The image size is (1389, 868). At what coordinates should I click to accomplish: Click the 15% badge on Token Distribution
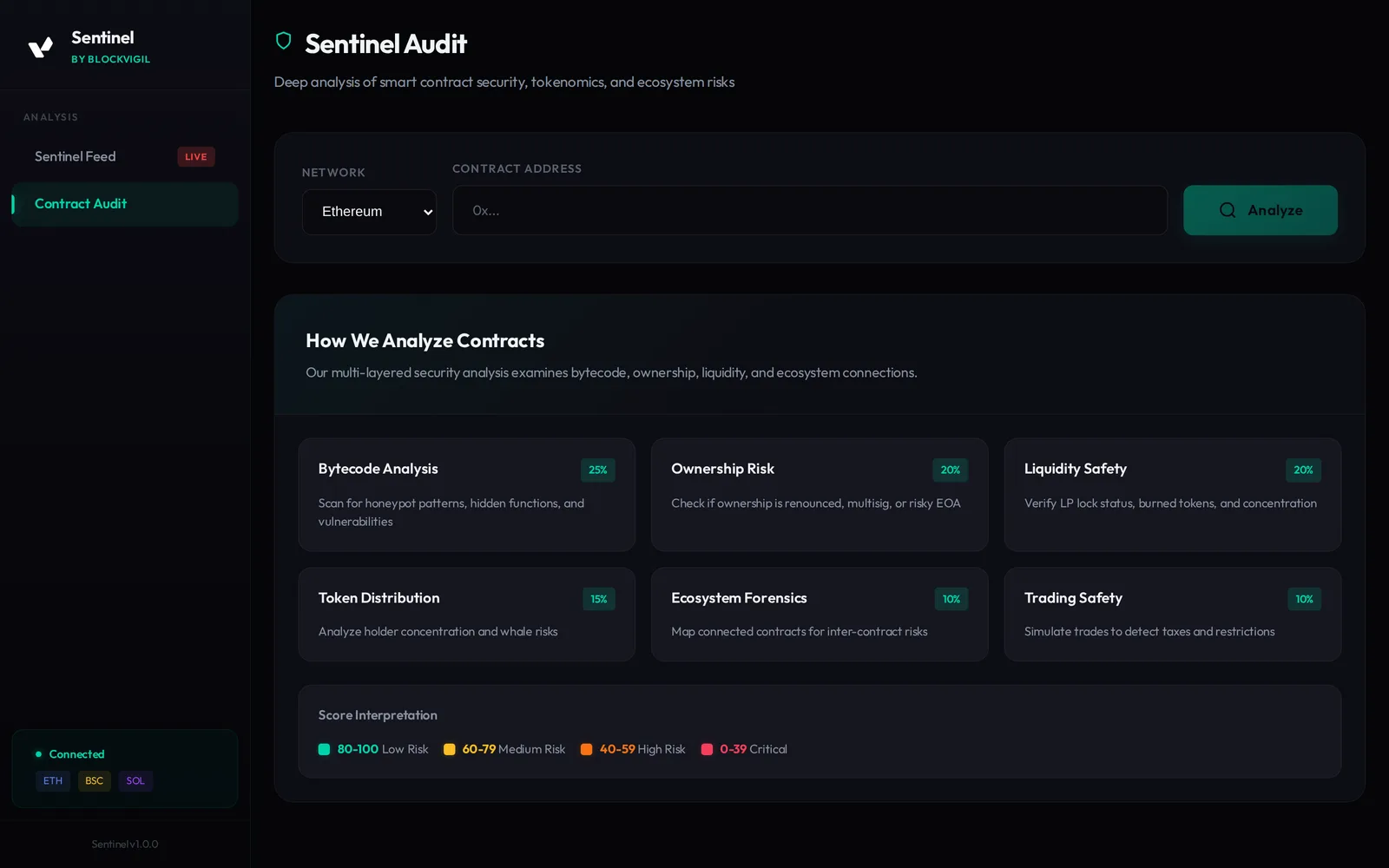pos(599,599)
